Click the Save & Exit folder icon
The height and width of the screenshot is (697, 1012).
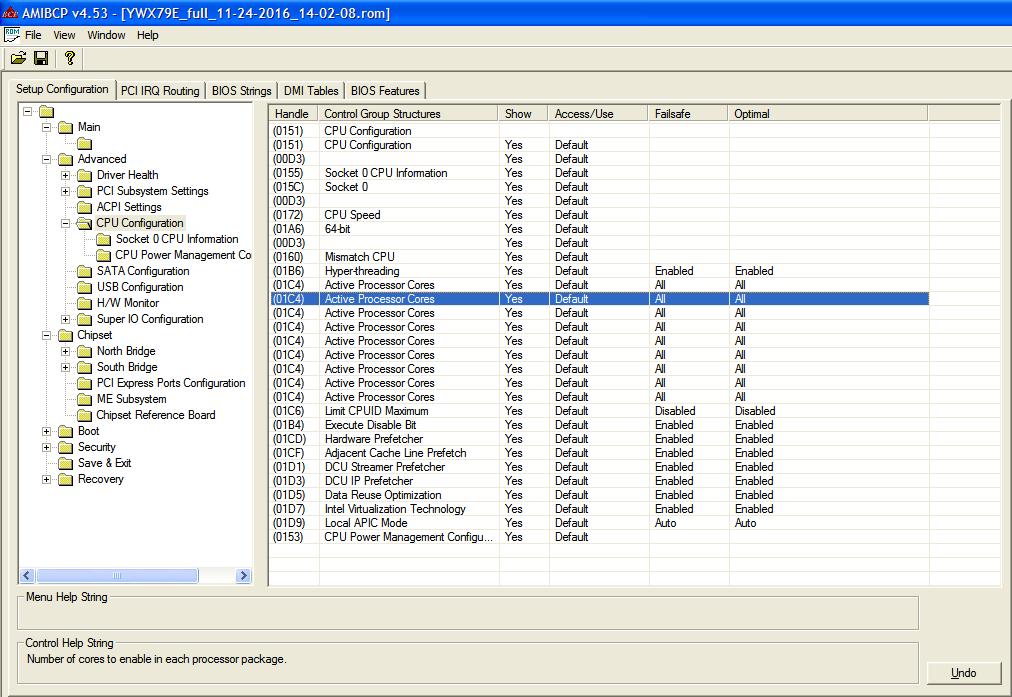click(x=66, y=463)
